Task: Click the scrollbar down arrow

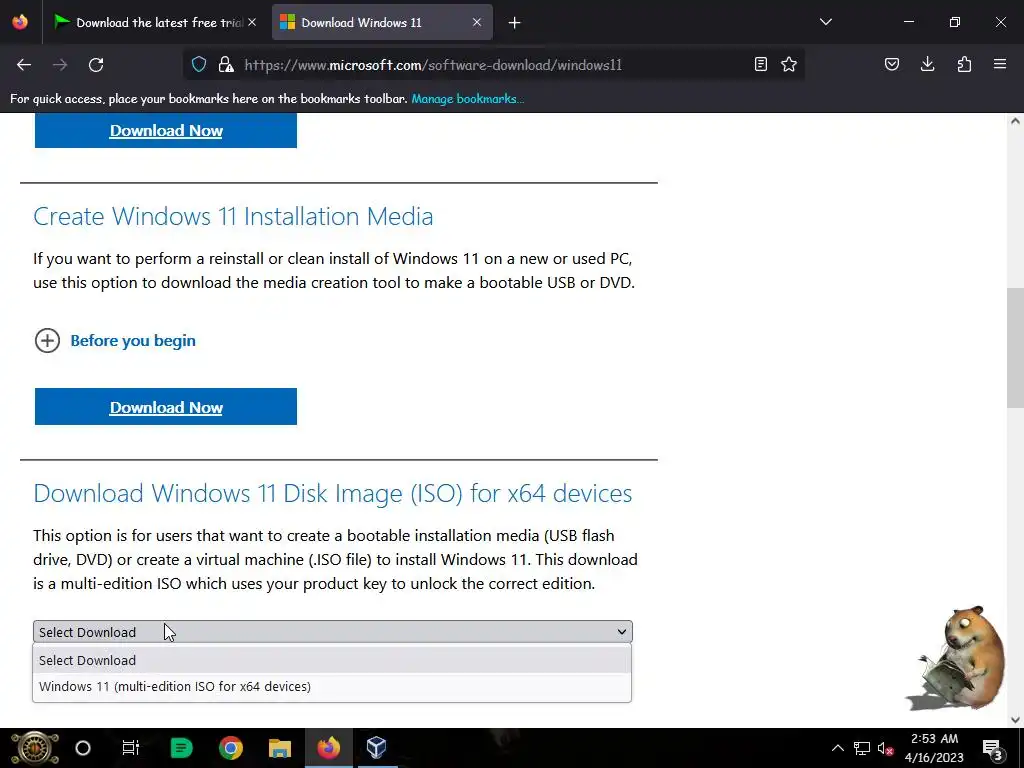Action: coord(1015,720)
